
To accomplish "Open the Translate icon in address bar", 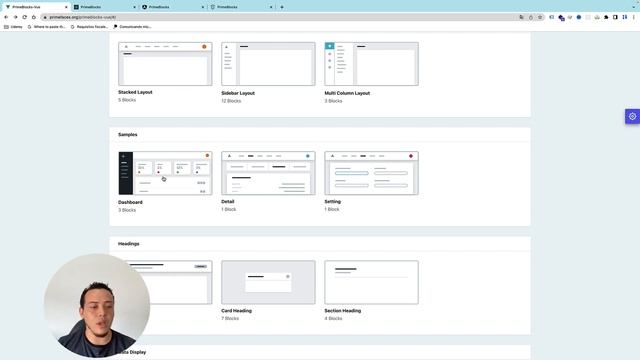I will pos(521,17).
